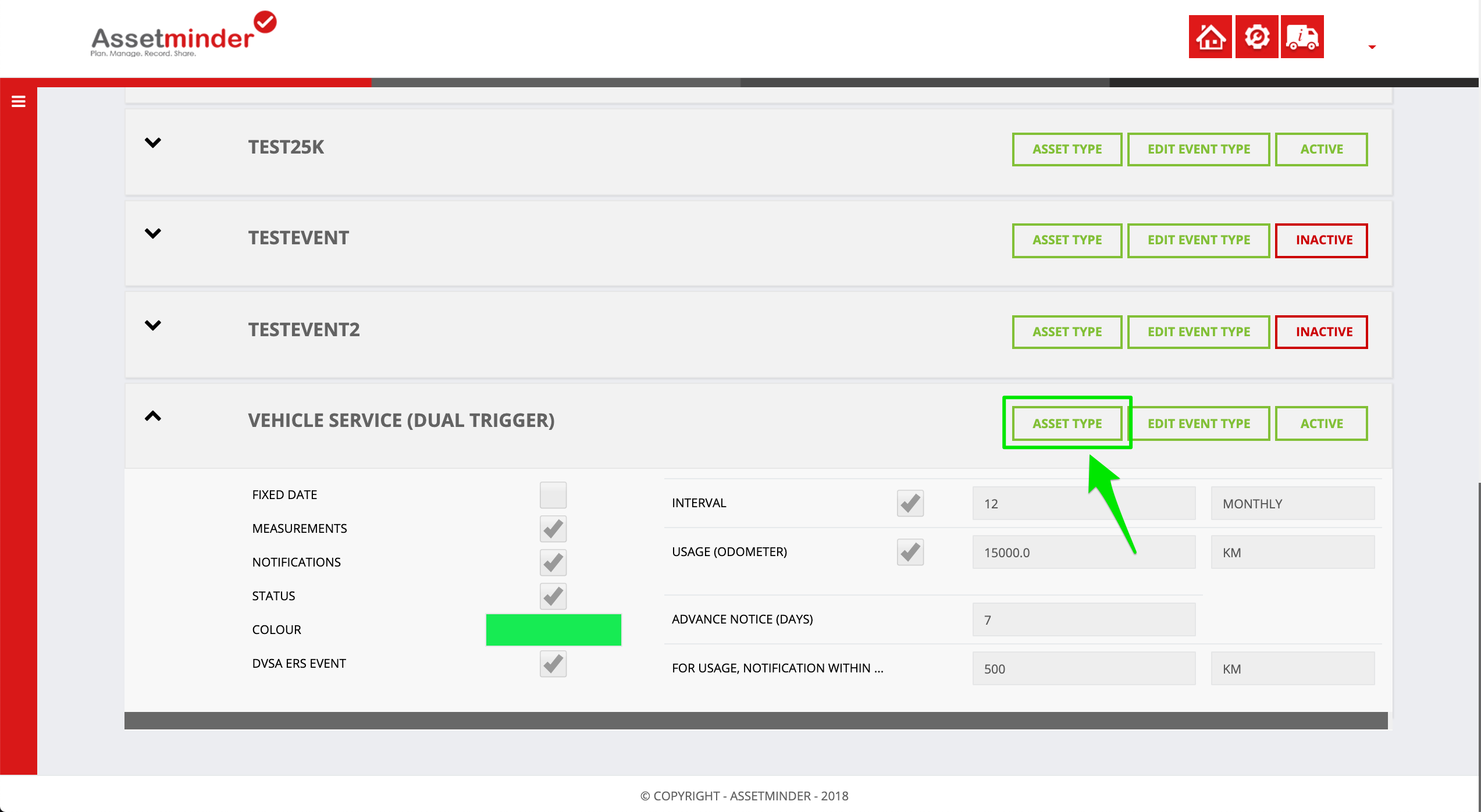Toggle the Measurements checkbox

click(553, 529)
